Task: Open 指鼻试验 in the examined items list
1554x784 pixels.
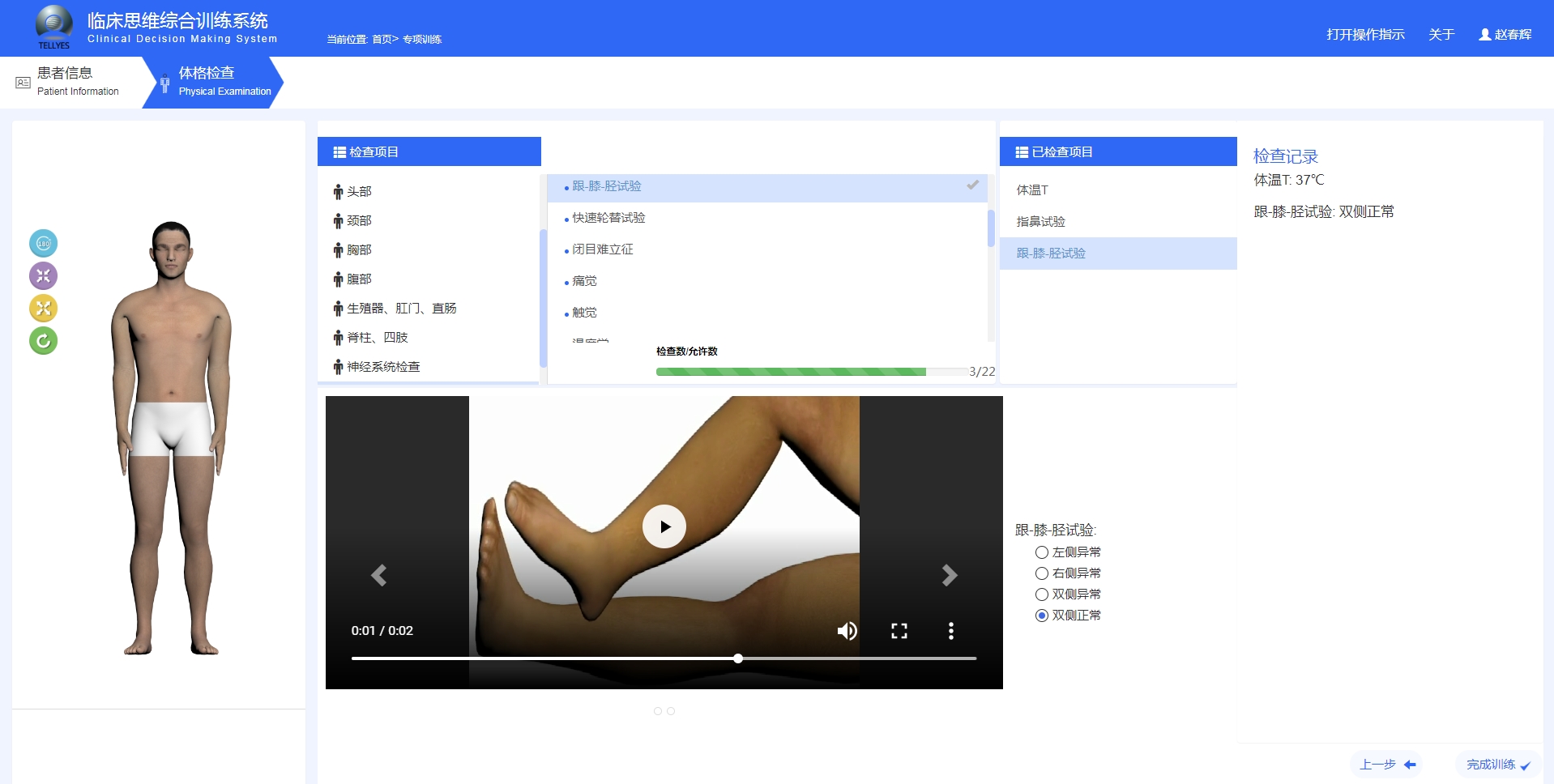Action: point(1118,222)
